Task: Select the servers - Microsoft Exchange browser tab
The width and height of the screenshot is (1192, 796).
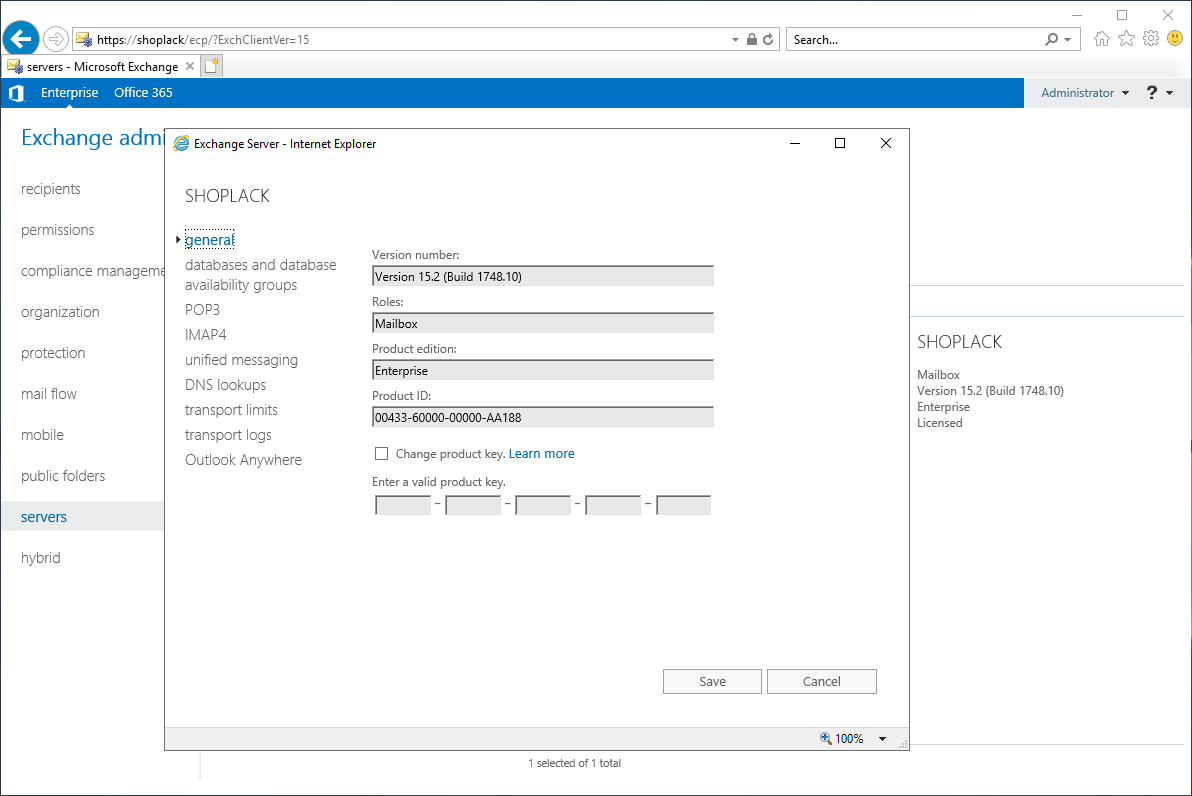Action: coord(102,67)
